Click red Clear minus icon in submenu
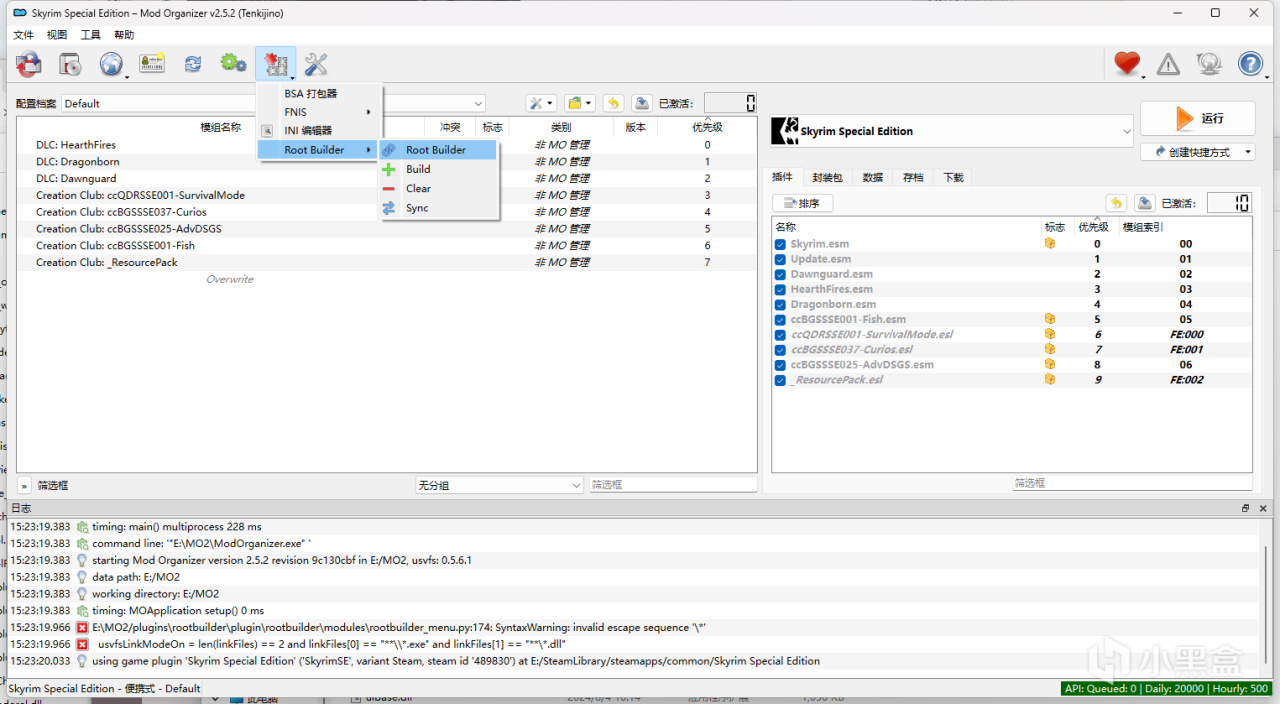Viewport: 1280px width, 704px height. click(x=389, y=188)
